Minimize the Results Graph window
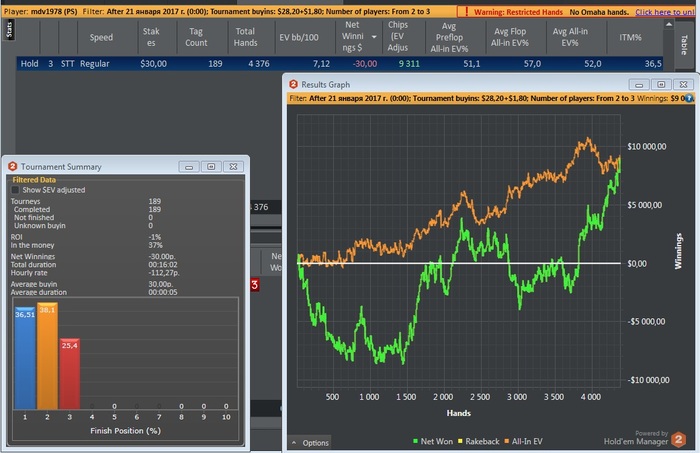 639,84
